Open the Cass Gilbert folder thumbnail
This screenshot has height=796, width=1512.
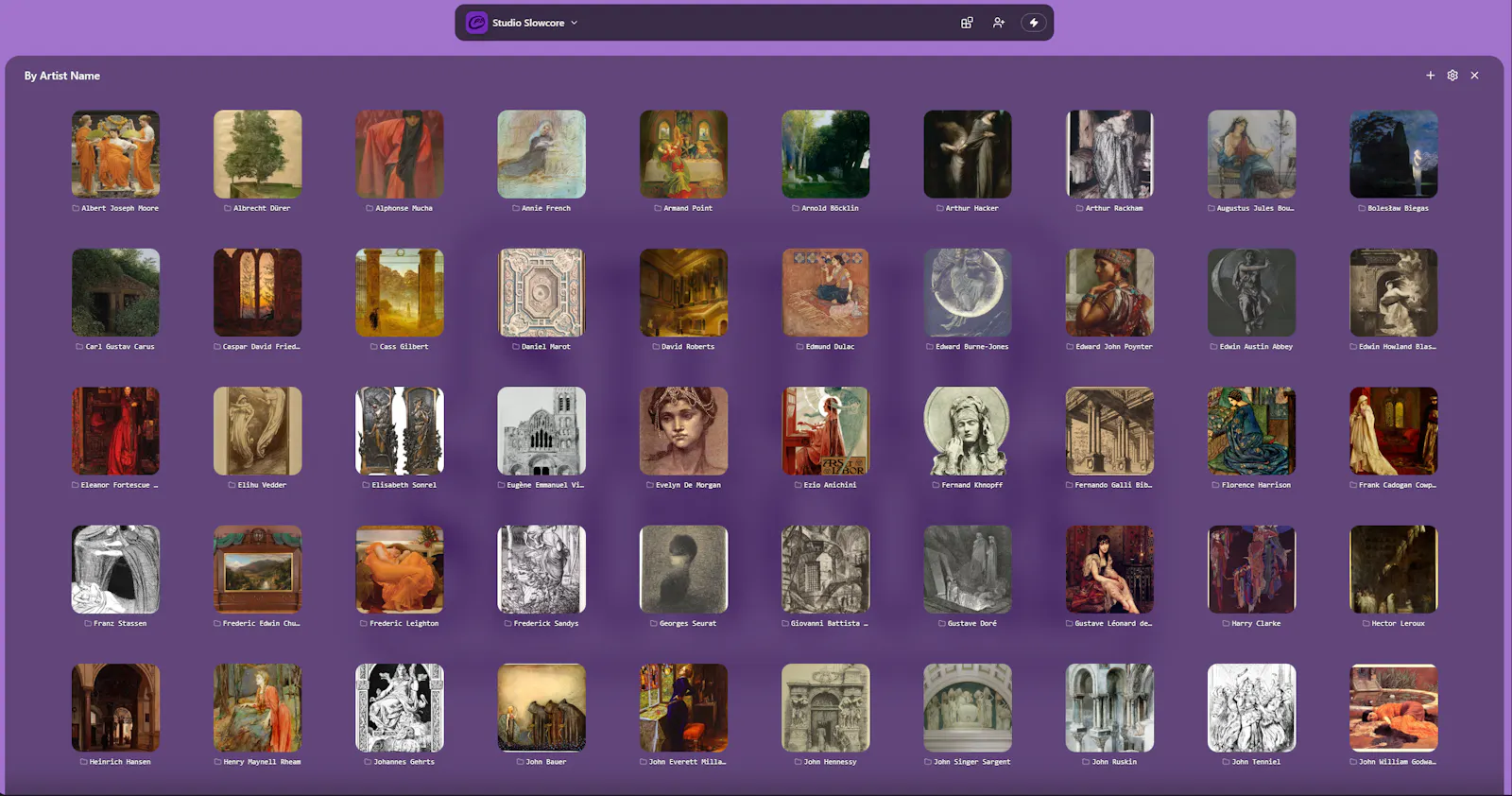[400, 293]
